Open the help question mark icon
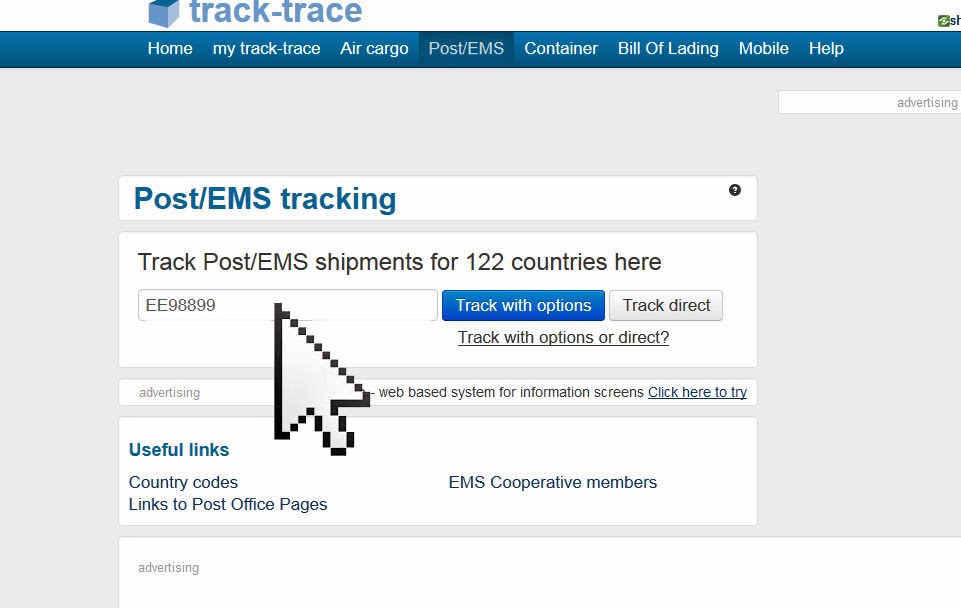Screen dimensions: 961x608 tap(735, 190)
